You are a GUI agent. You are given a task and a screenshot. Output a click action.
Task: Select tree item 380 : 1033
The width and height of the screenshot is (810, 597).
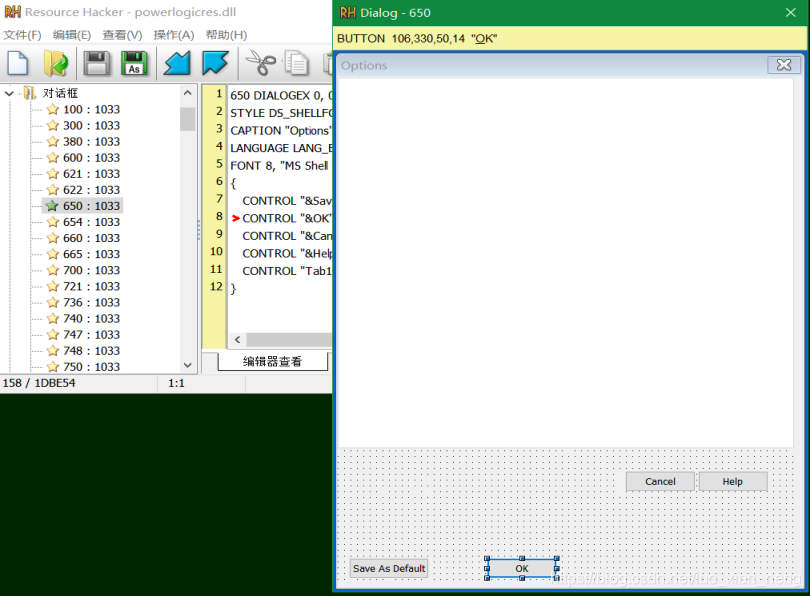(x=91, y=142)
